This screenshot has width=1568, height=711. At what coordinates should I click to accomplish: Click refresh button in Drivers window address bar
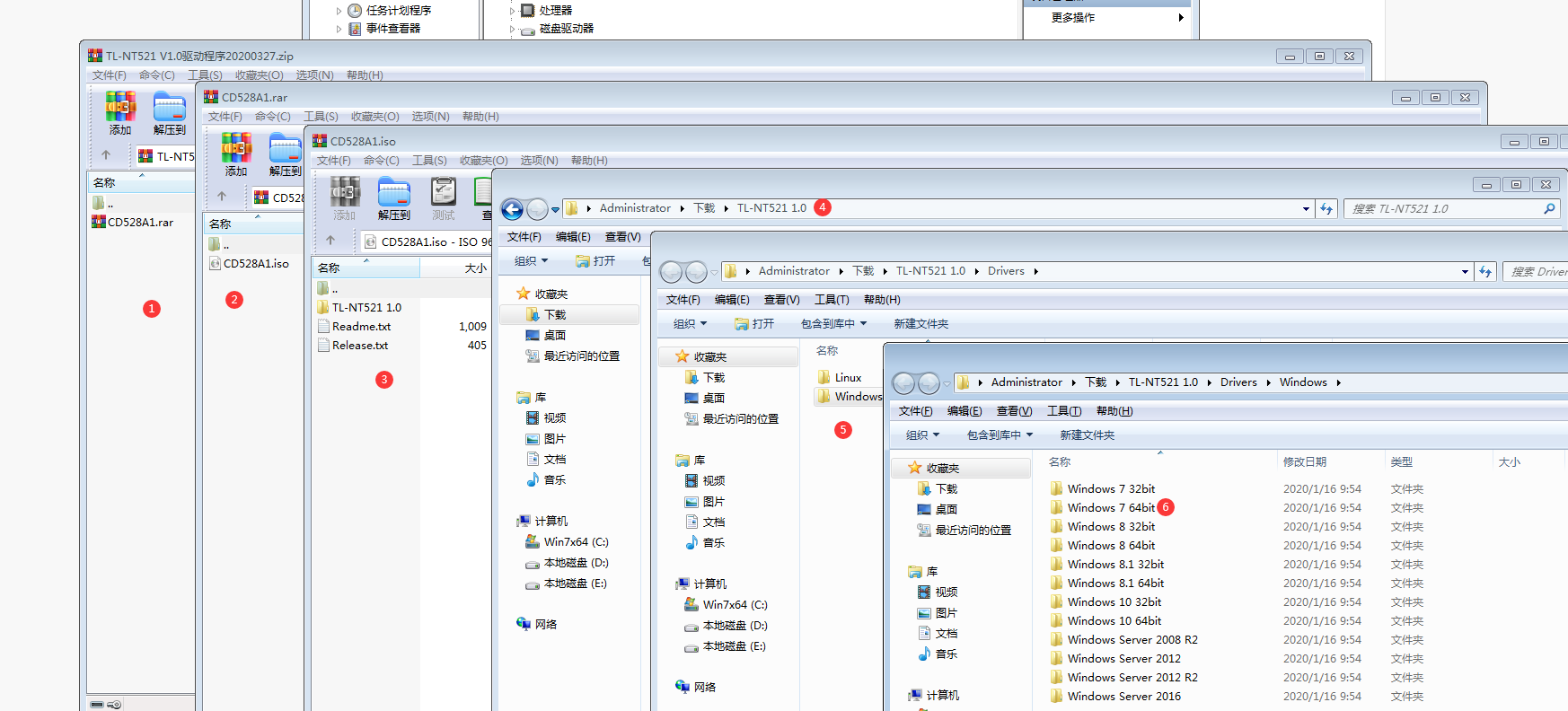[1485, 271]
